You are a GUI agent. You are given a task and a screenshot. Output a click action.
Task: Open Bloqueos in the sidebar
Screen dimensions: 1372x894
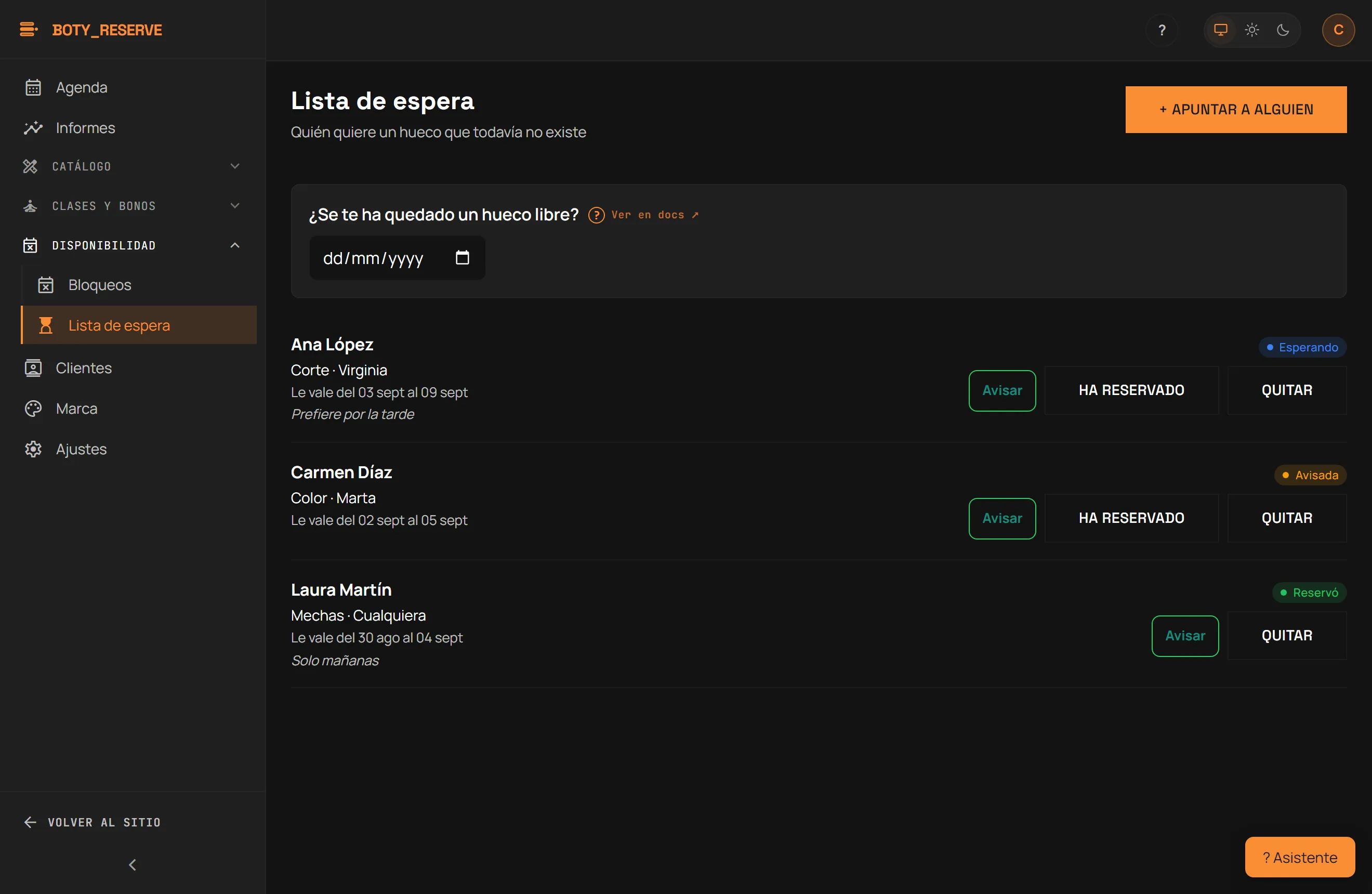click(x=139, y=285)
